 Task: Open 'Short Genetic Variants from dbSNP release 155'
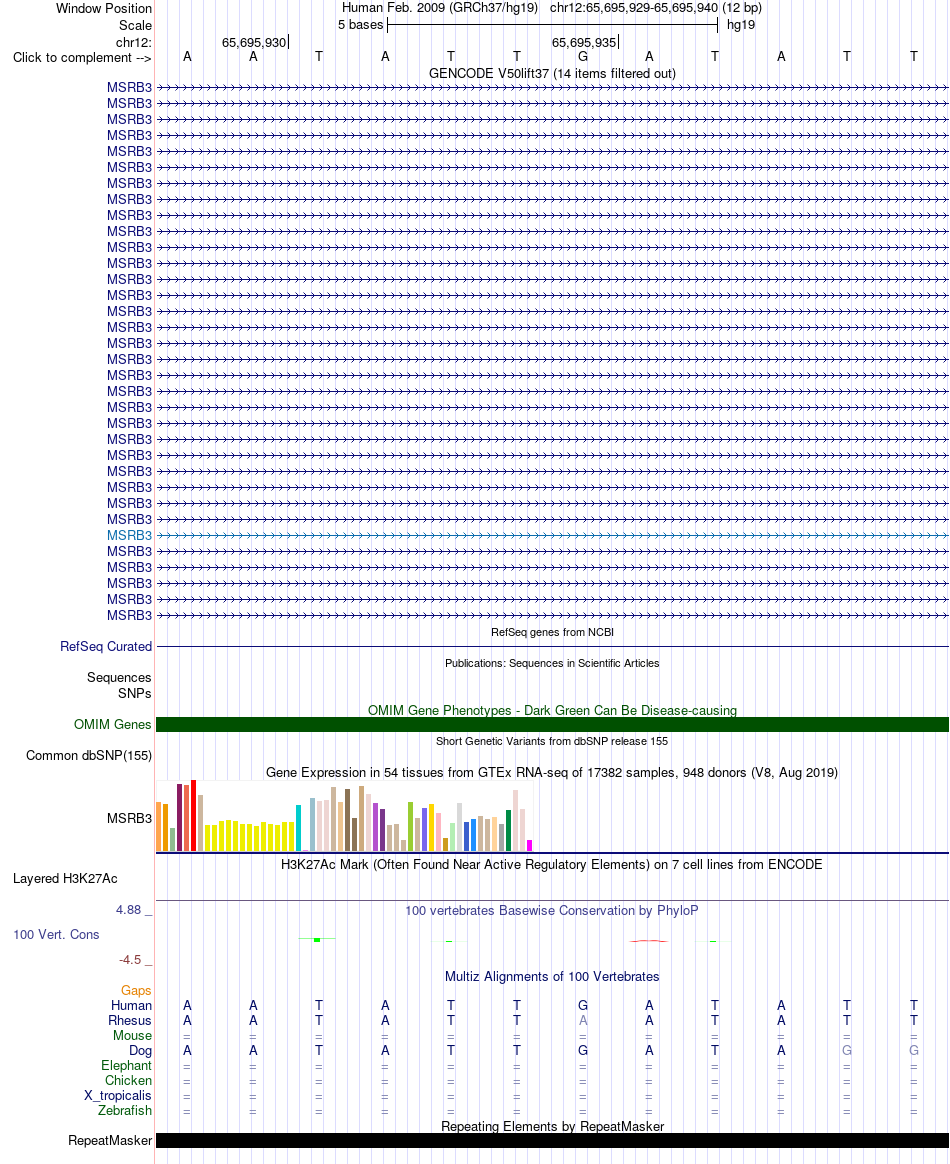[x=552, y=742]
